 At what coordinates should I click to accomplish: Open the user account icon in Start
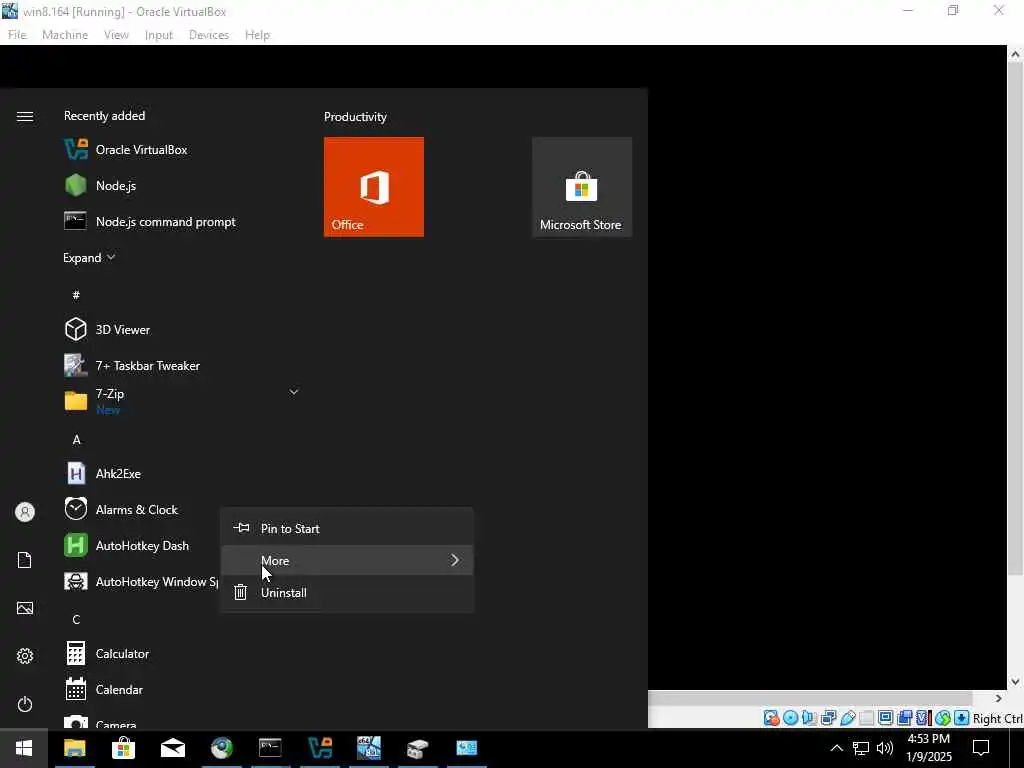coord(25,512)
